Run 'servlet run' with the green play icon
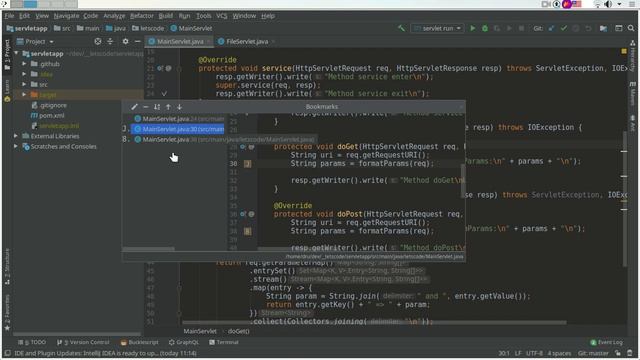The width and height of the screenshot is (640, 360). [473, 28]
